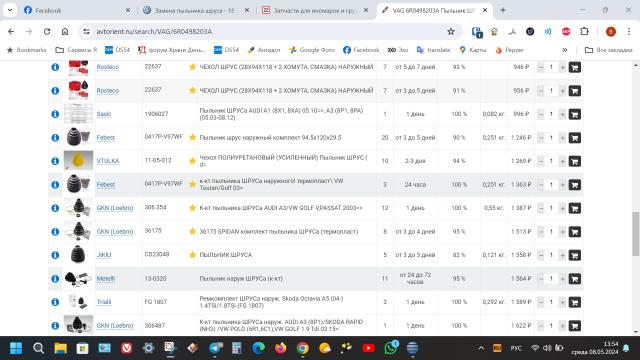The width and height of the screenshot is (640, 360).
Task: Open VTULKA yellow boot thumbnail
Action: pos(78,161)
